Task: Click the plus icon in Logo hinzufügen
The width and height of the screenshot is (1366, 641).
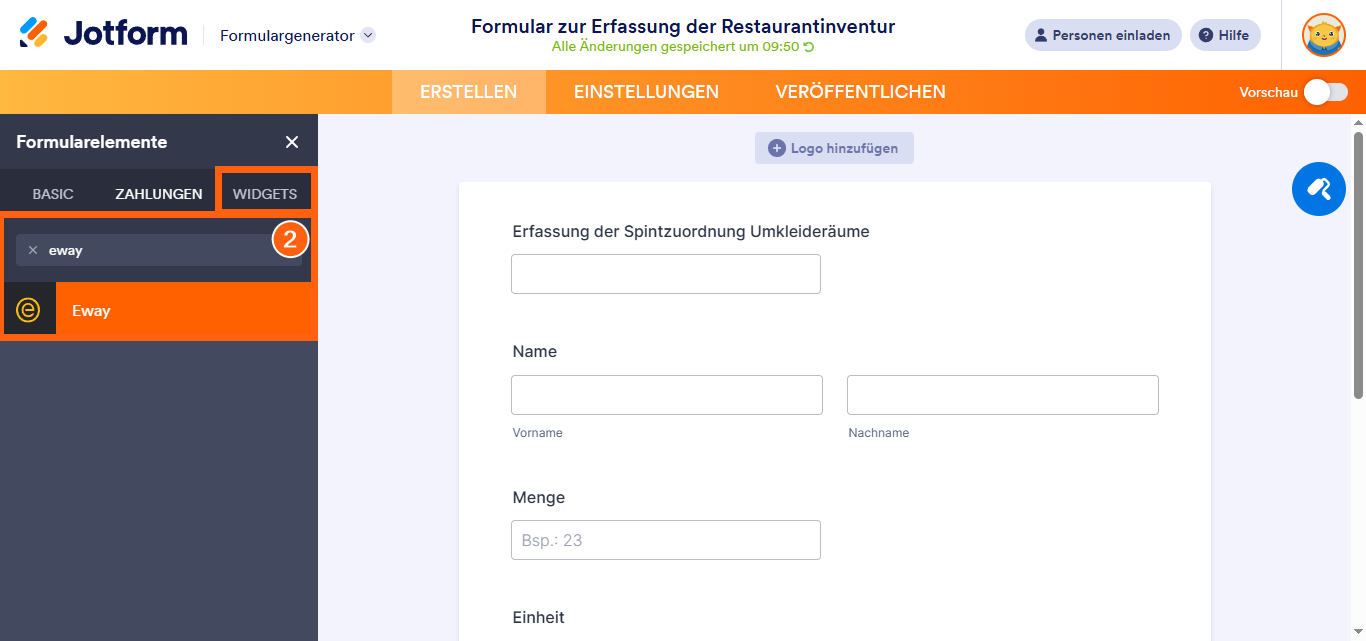Action: point(776,147)
